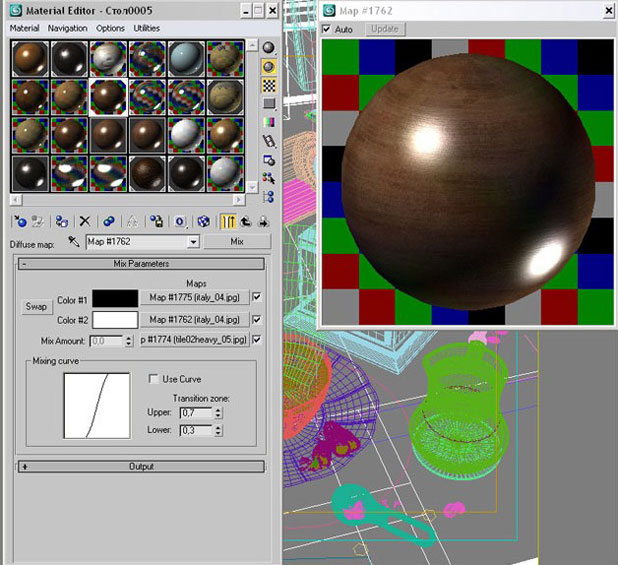Toggle Show End Result icon
The height and width of the screenshot is (565, 618).
pyautogui.click(x=227, y=221)
